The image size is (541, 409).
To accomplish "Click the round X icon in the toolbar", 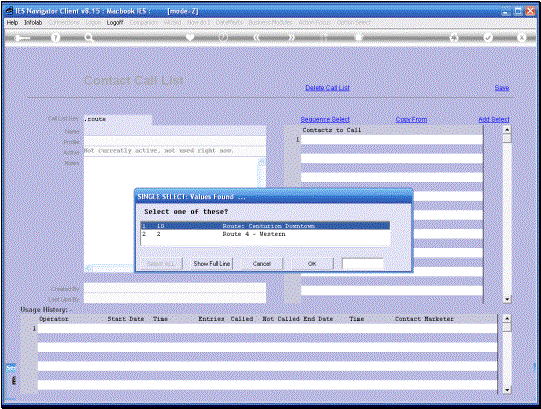I will tap(521, 38).
